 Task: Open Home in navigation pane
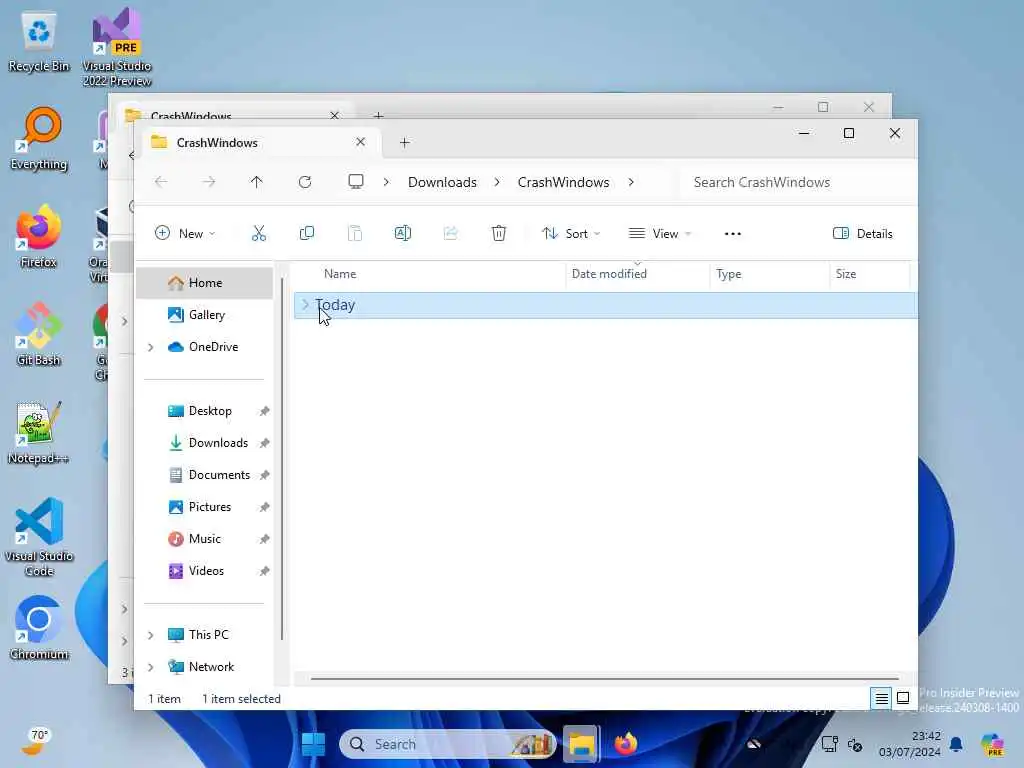pyautogui.click(x=205, y=283)
